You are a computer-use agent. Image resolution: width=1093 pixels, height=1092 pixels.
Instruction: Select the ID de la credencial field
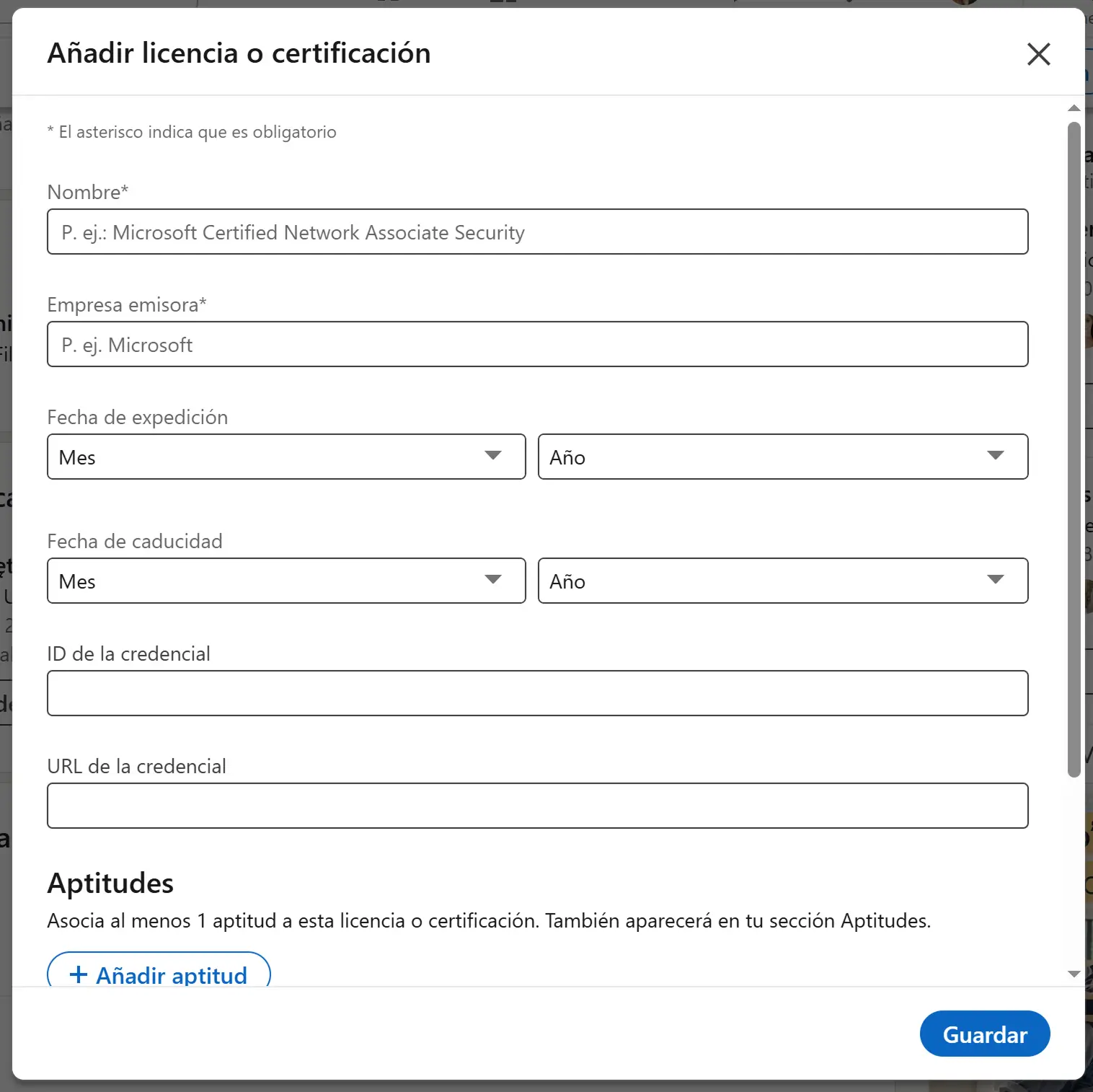click(x=537, y=692)
